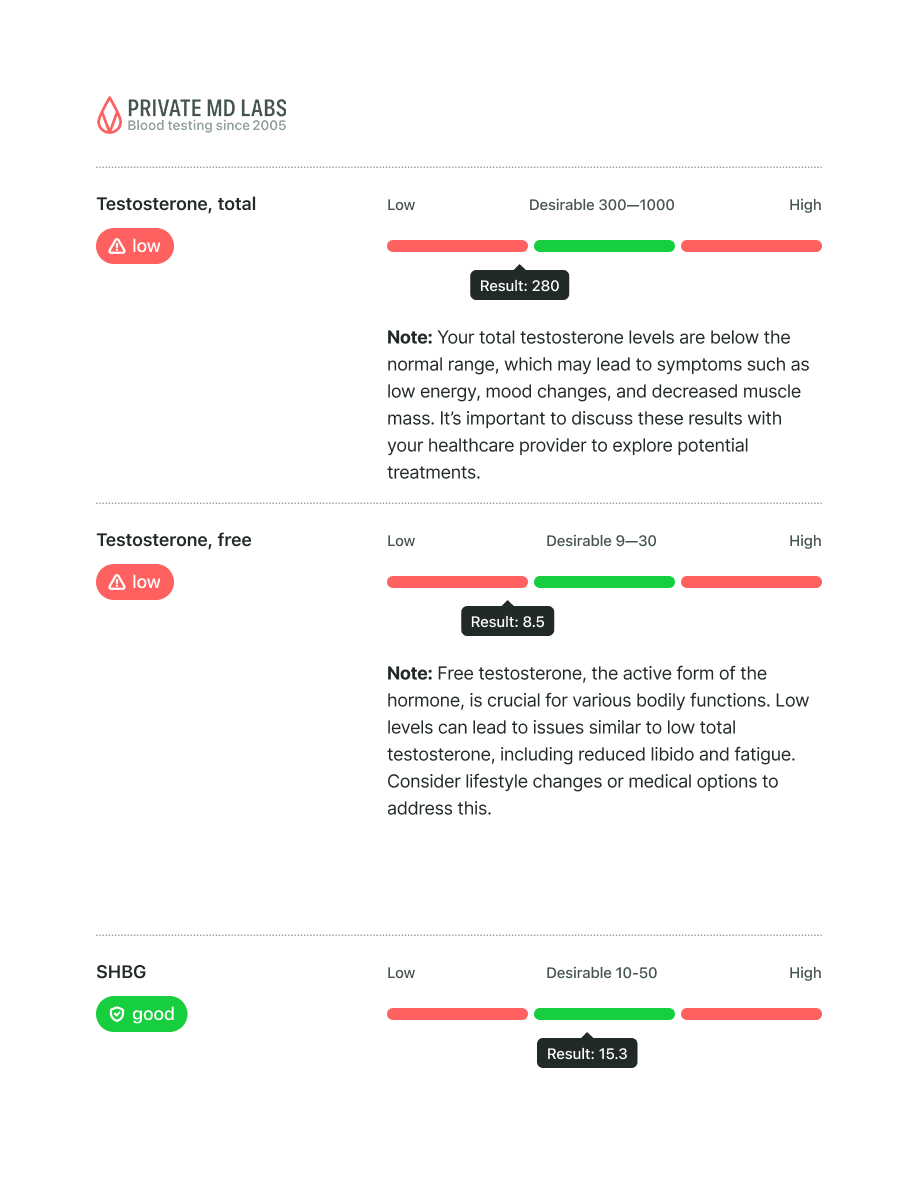Click the high red bar for SHBG
The image size is (918, 1188).
click(751, 1014)
